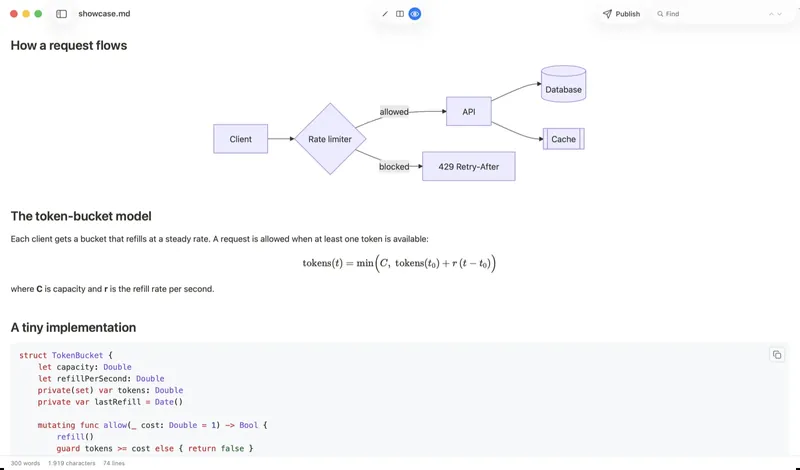The image size is (800, 470).
Task: Click the Client node in diagram
Action: (x=240, y=139)
